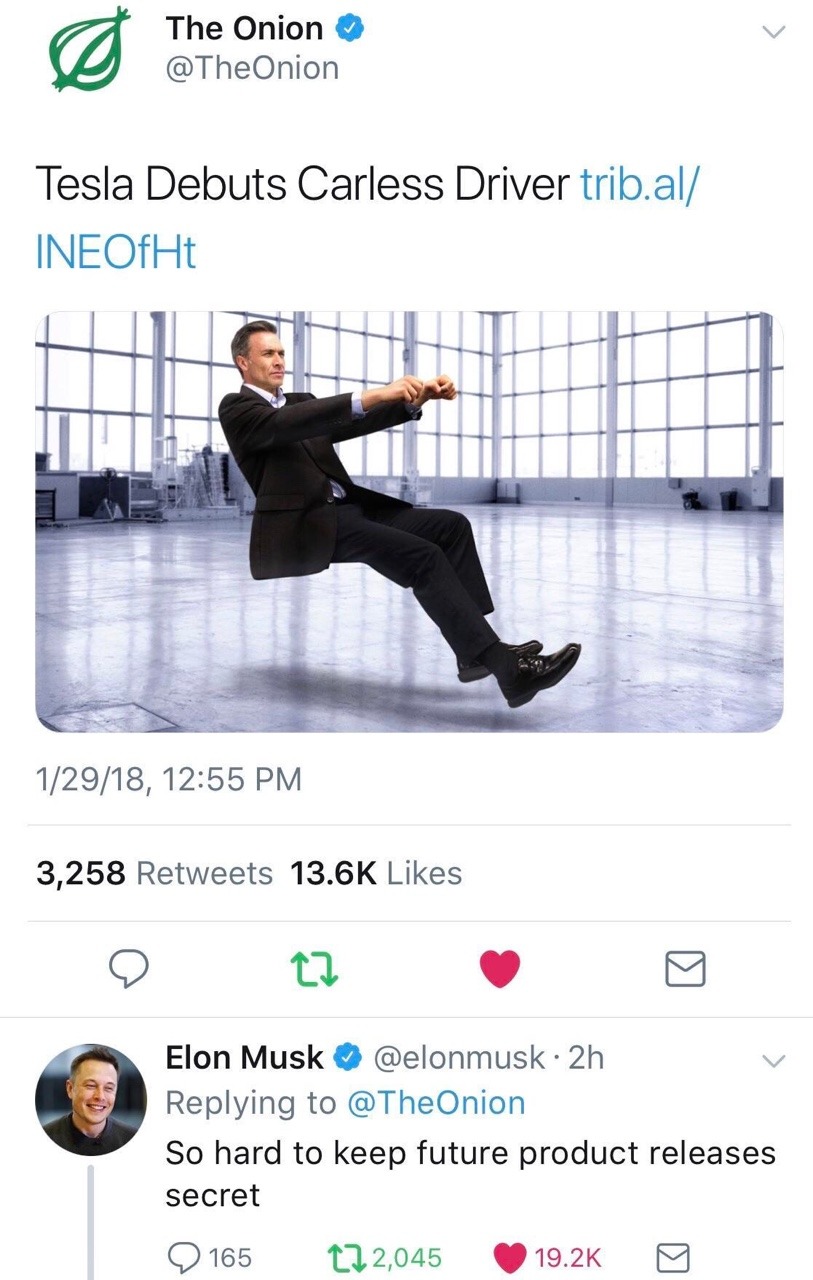This screenshot has height=1280, width=813.
Task: Tap the @TheOnion handle under header
Action: (x=252, y=68)
